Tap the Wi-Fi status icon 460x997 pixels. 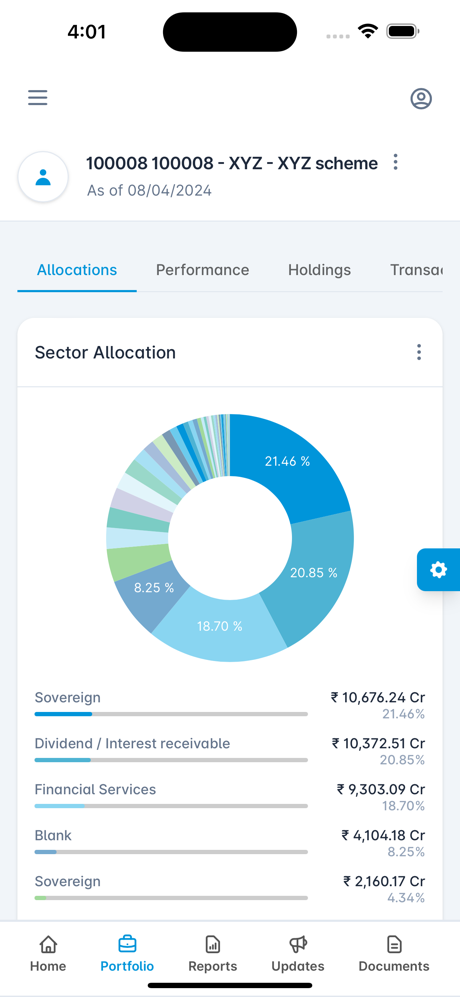(x=368, y=31)
